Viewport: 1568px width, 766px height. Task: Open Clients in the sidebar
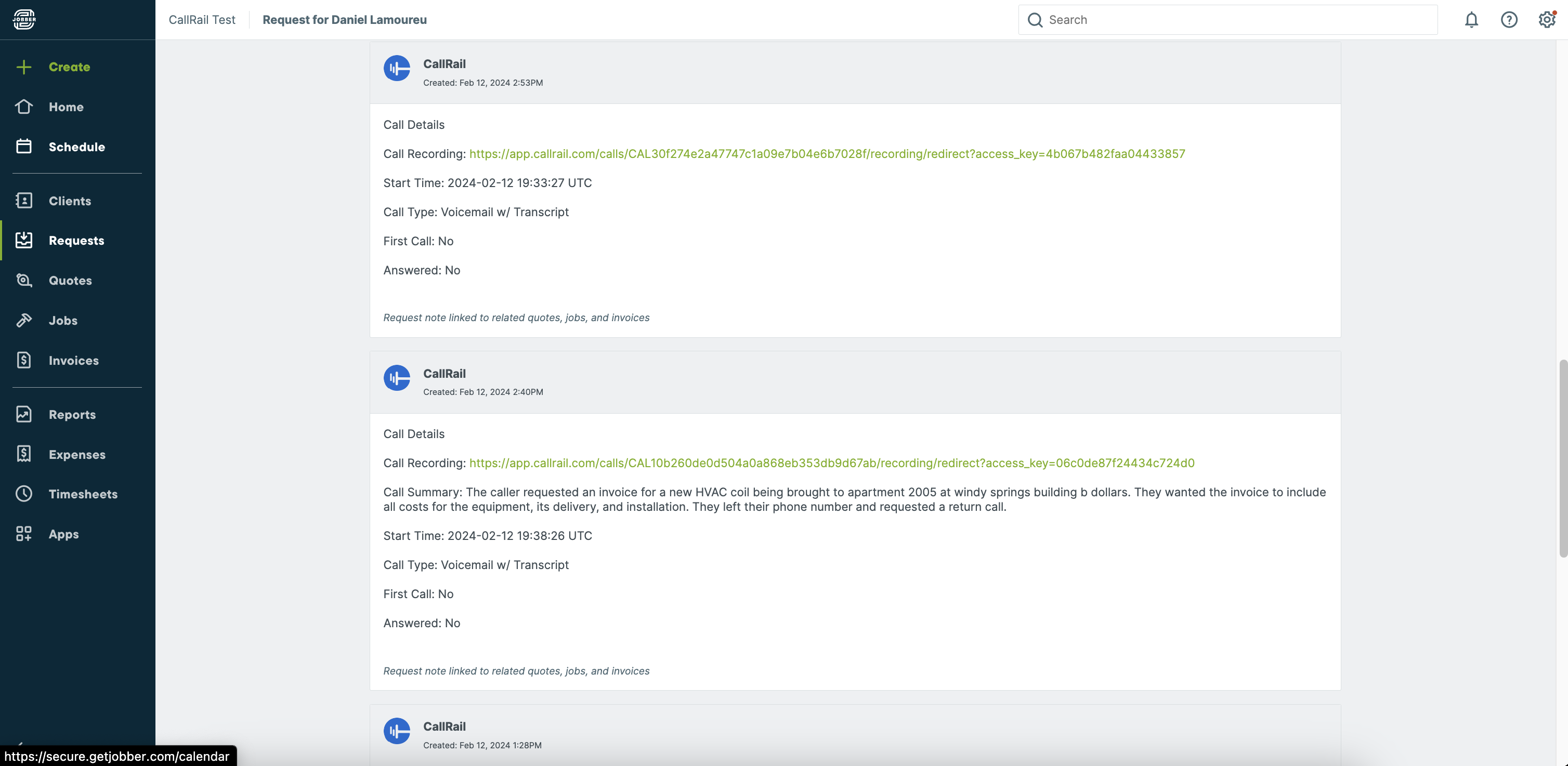click(x=69, y=201)
